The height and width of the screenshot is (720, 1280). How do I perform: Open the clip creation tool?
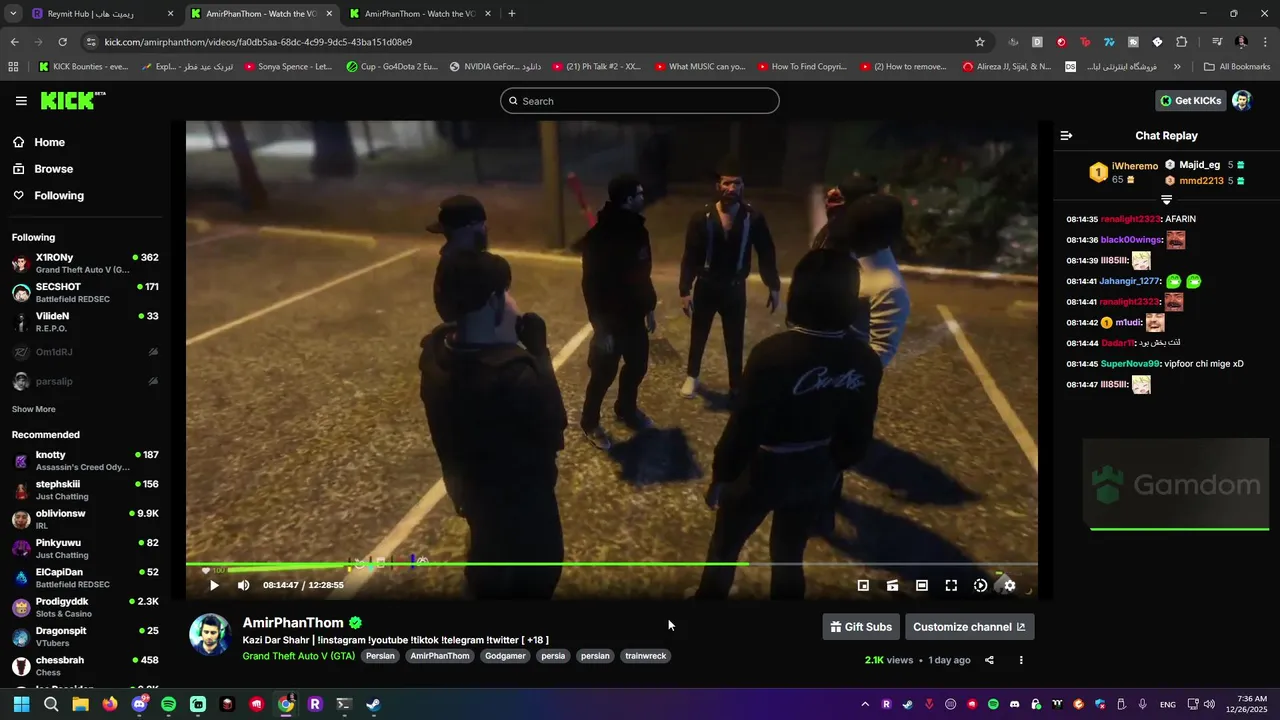pos(892,585)
